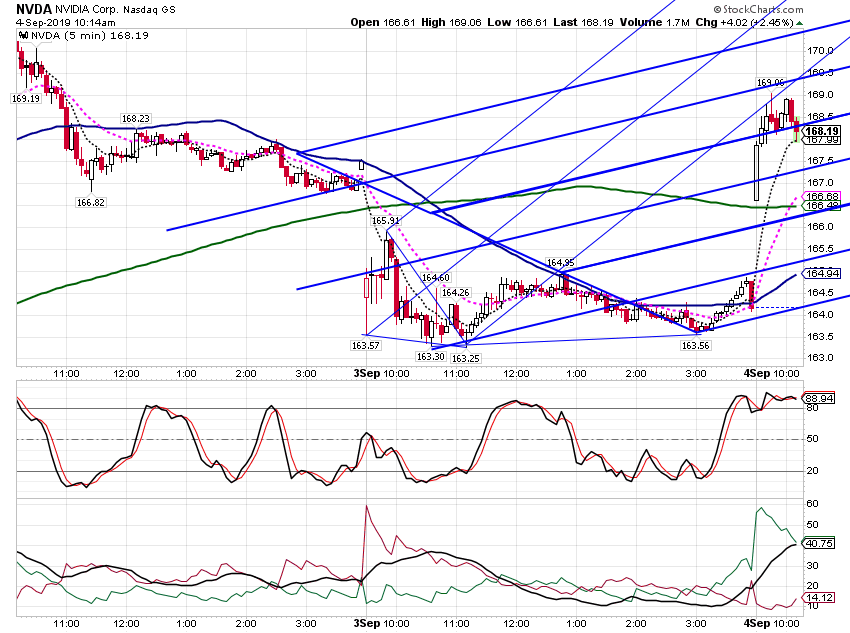Click the Chg +4.02 (+2.45%) value
The width and height of the screenshot is (850, 633).
[745, 22]
